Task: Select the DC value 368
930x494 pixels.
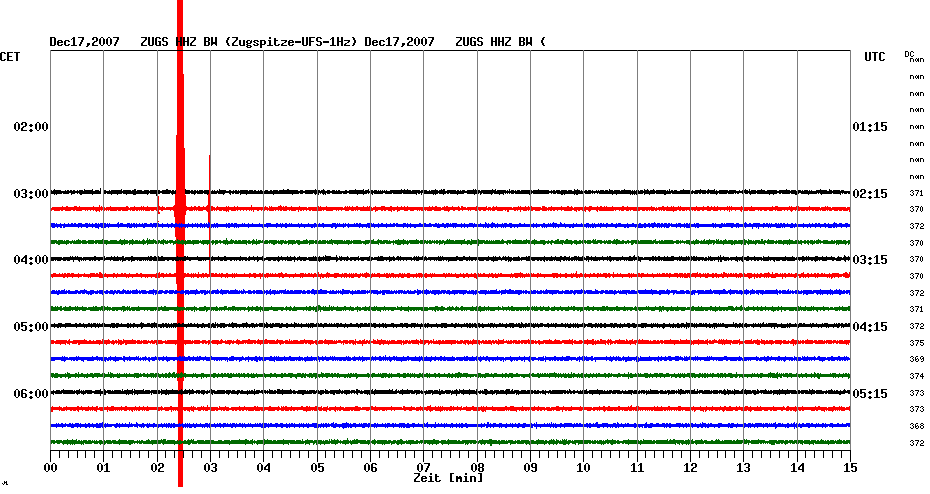Action: click(x=916, y=426)
